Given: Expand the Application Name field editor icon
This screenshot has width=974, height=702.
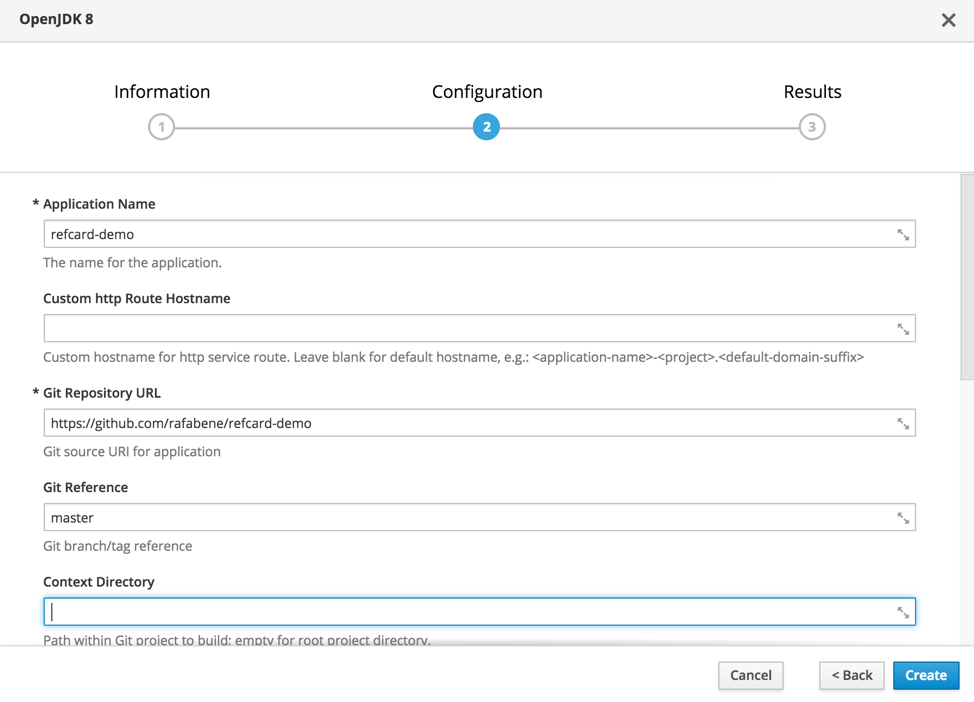Looking at the screenshot, I should pyautogui.click(x=903, y=235).
